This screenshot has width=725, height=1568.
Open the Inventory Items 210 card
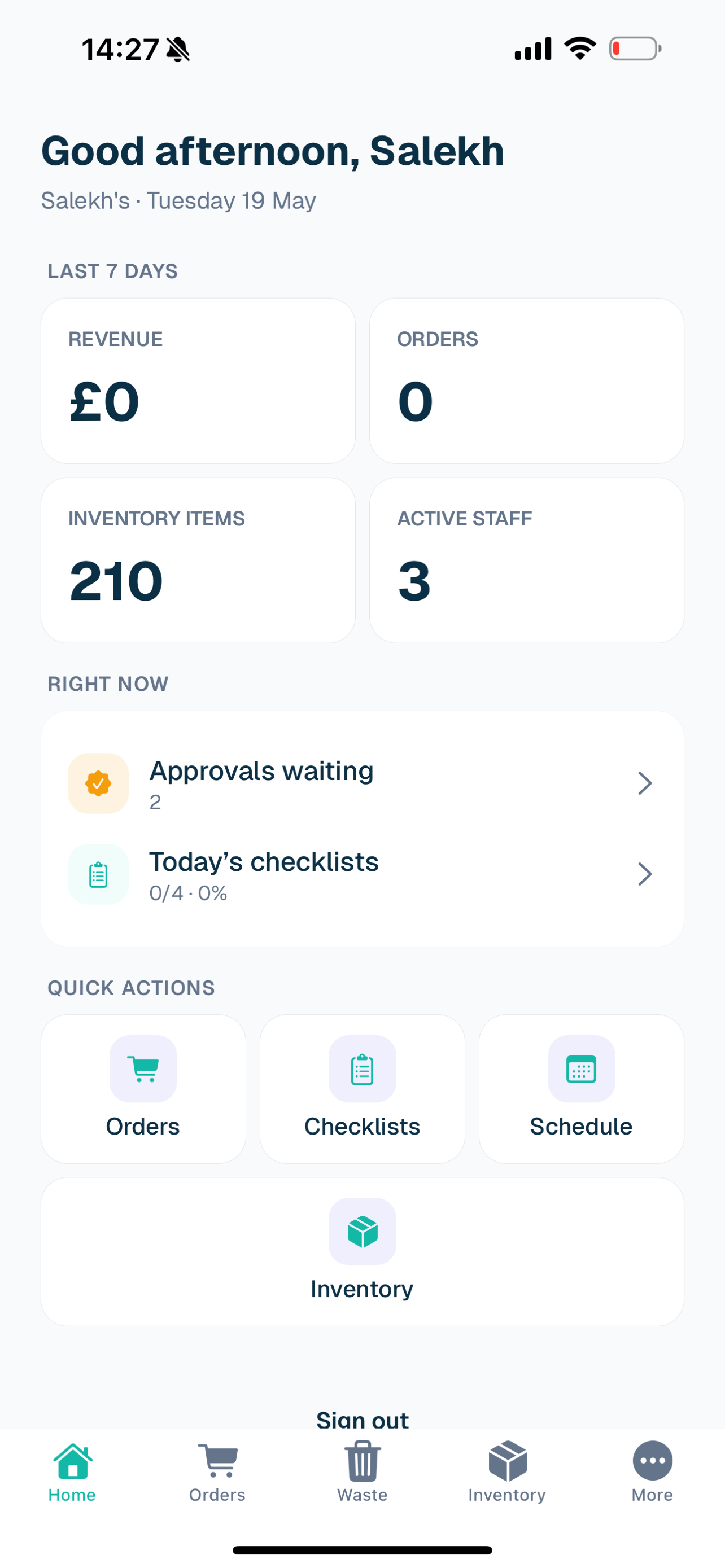[198, 560]
